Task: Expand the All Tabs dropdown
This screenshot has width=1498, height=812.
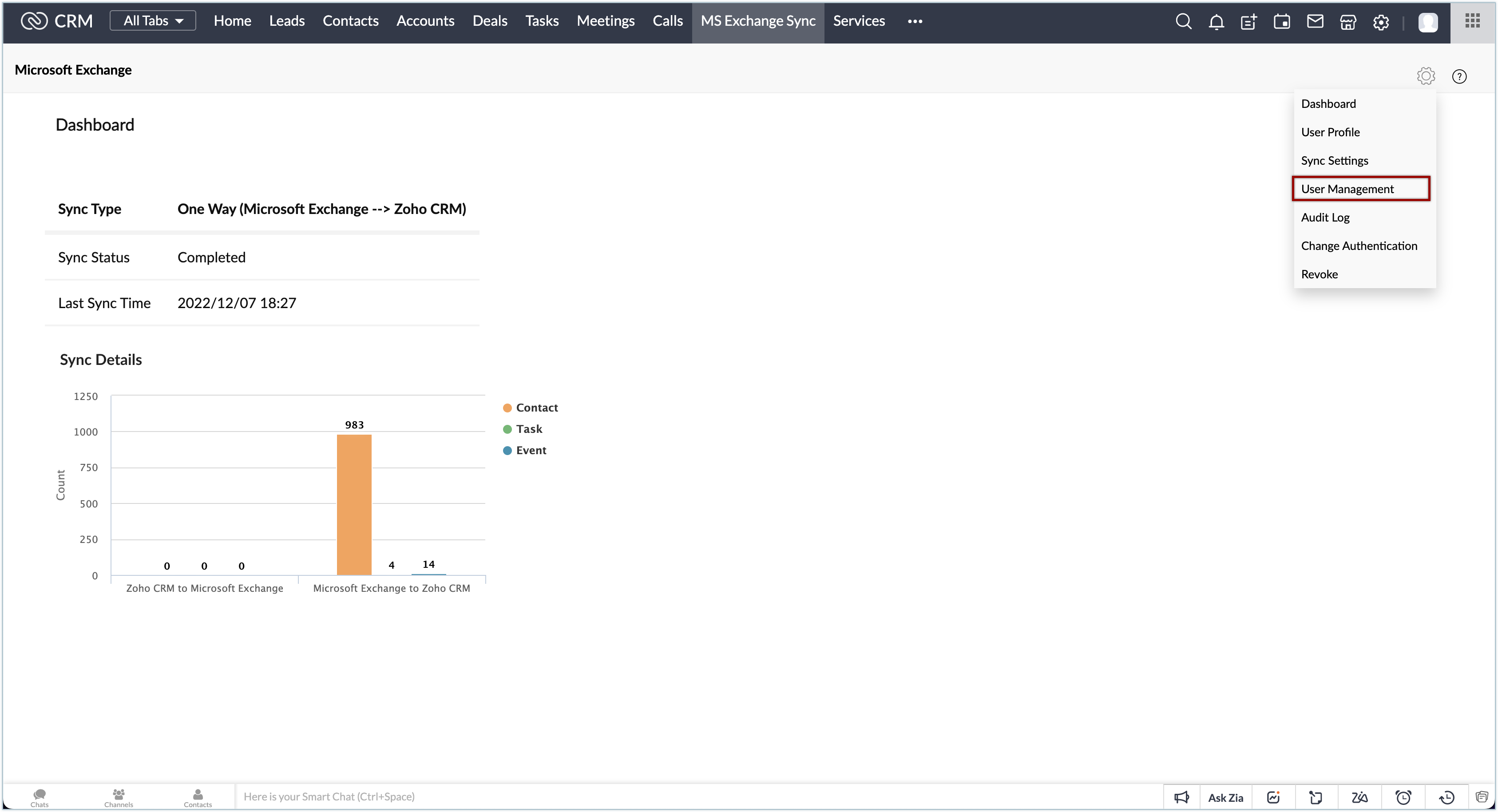Action: pos(153,21)
